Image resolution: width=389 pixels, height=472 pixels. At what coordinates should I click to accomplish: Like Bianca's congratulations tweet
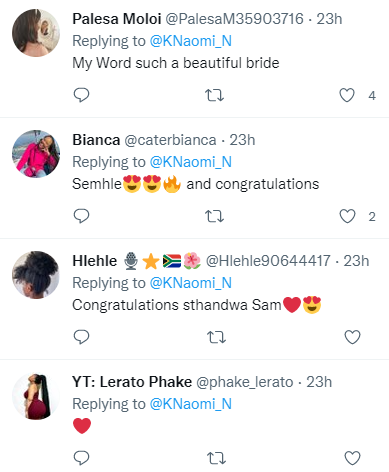coord(347,216)
